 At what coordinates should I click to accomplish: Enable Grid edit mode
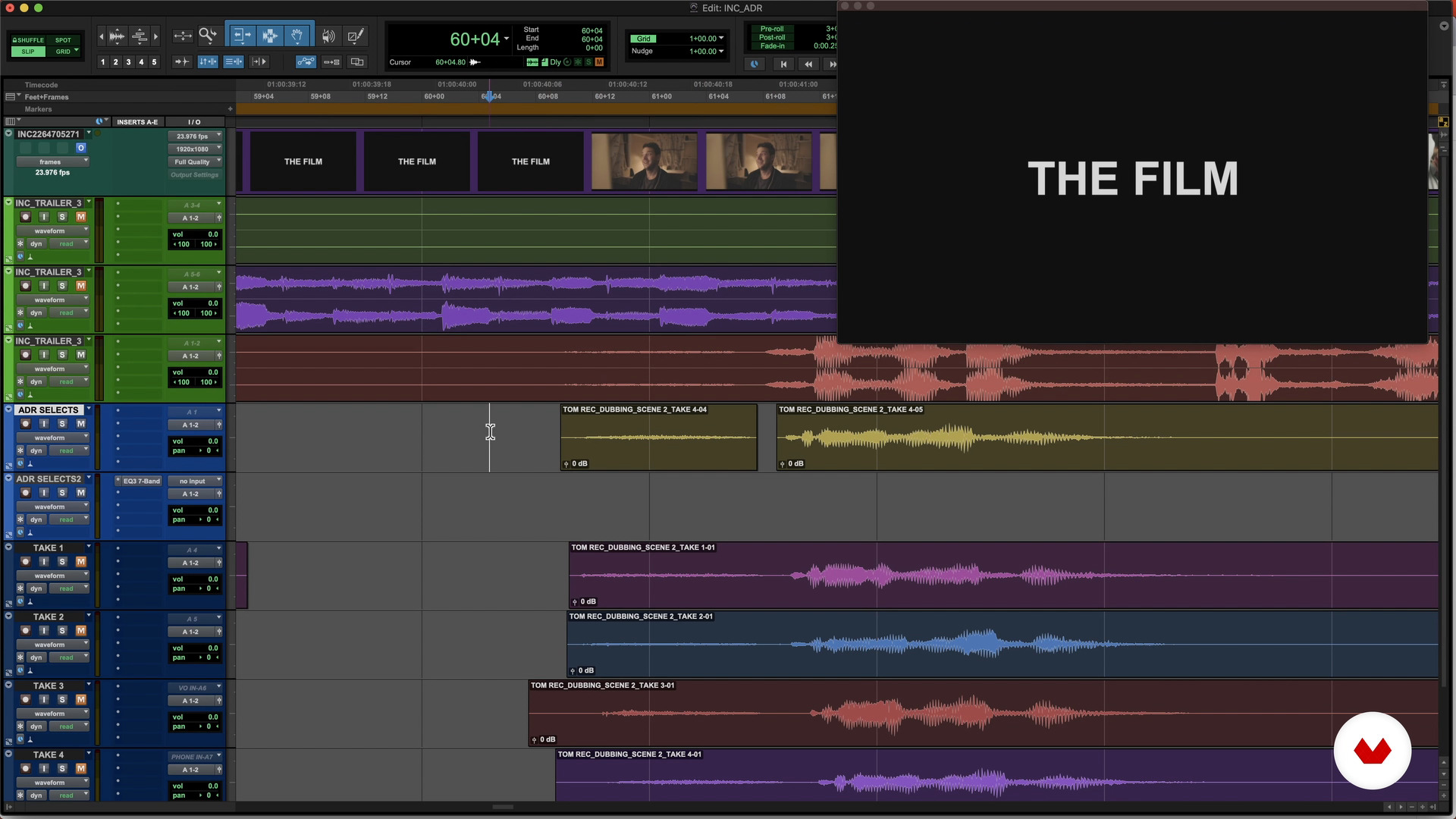pyautogui.click(x=64, y=52)
